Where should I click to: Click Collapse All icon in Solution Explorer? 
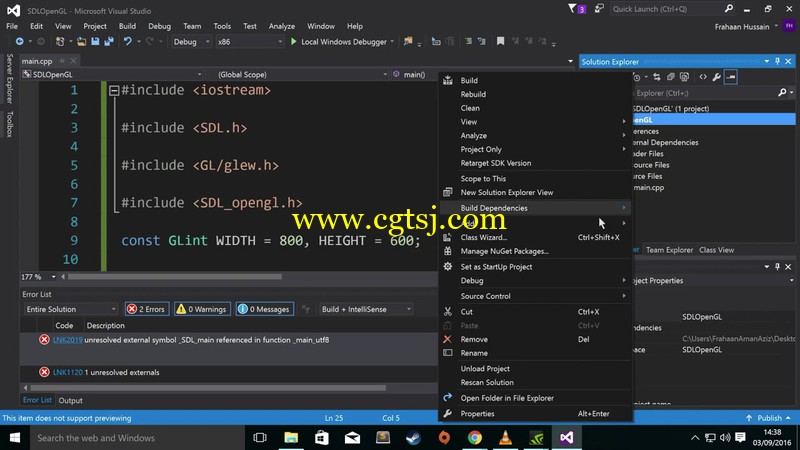(670, 77)
